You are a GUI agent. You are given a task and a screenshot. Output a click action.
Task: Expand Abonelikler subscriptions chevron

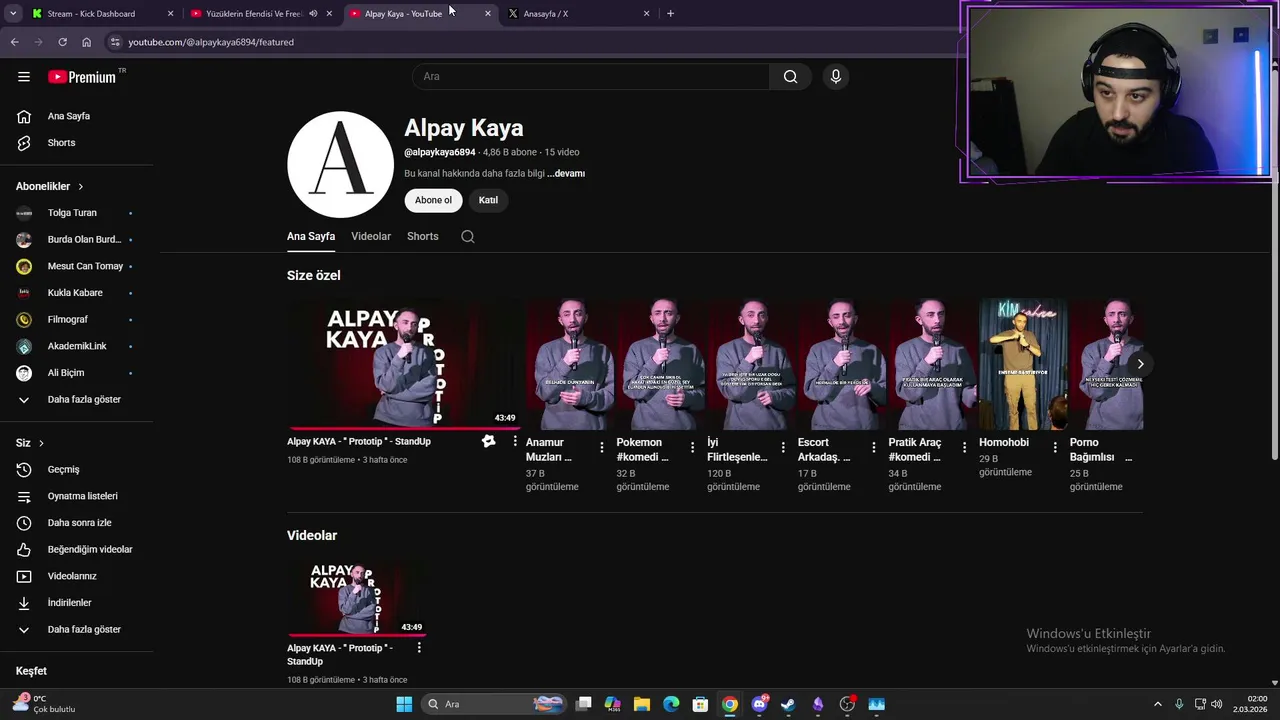80,187
